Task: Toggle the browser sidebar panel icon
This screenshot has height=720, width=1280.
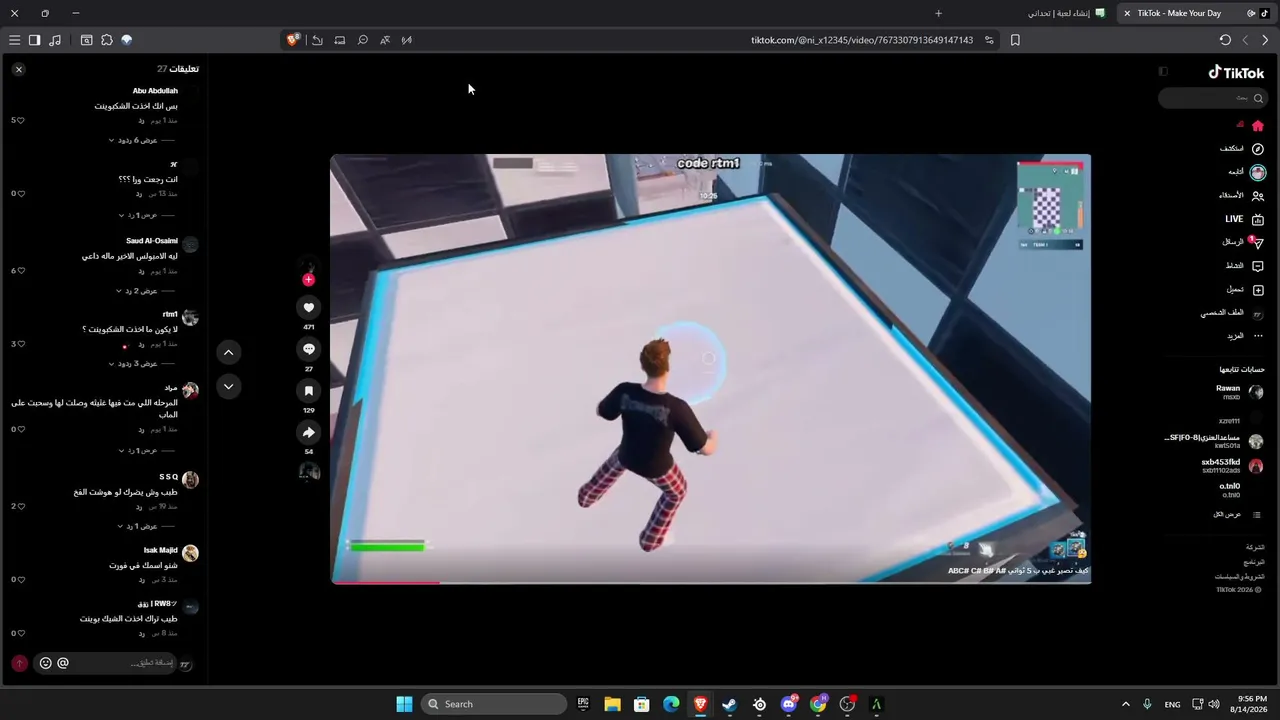Action: click(x=34, y=40)
